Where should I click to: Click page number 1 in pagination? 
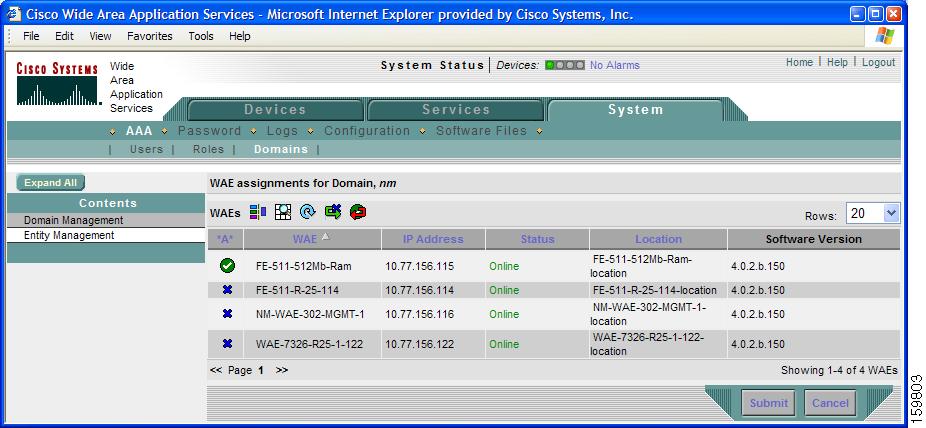(x=260, y=370)
